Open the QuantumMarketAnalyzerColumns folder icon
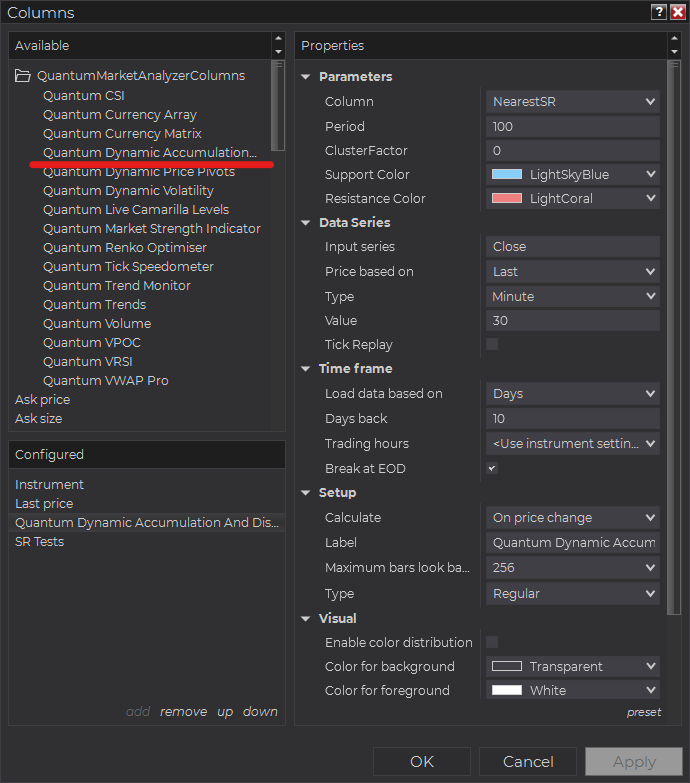 pyautogui.click(x=22, y=76)
